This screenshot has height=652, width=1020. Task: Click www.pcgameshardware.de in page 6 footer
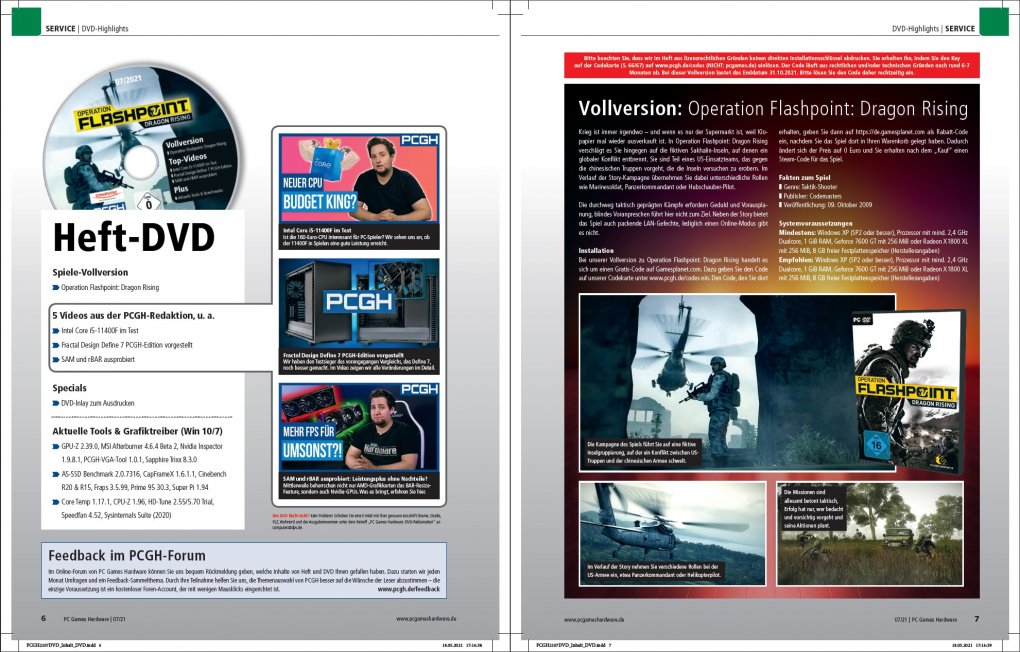(426, 619)
